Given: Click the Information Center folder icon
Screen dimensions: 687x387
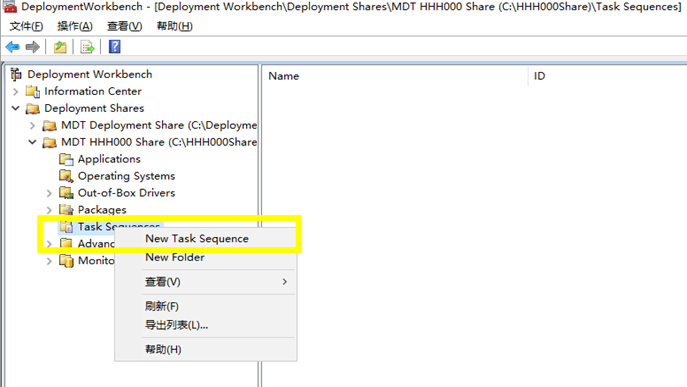Looking at the screenshot, I should [33, 91].
